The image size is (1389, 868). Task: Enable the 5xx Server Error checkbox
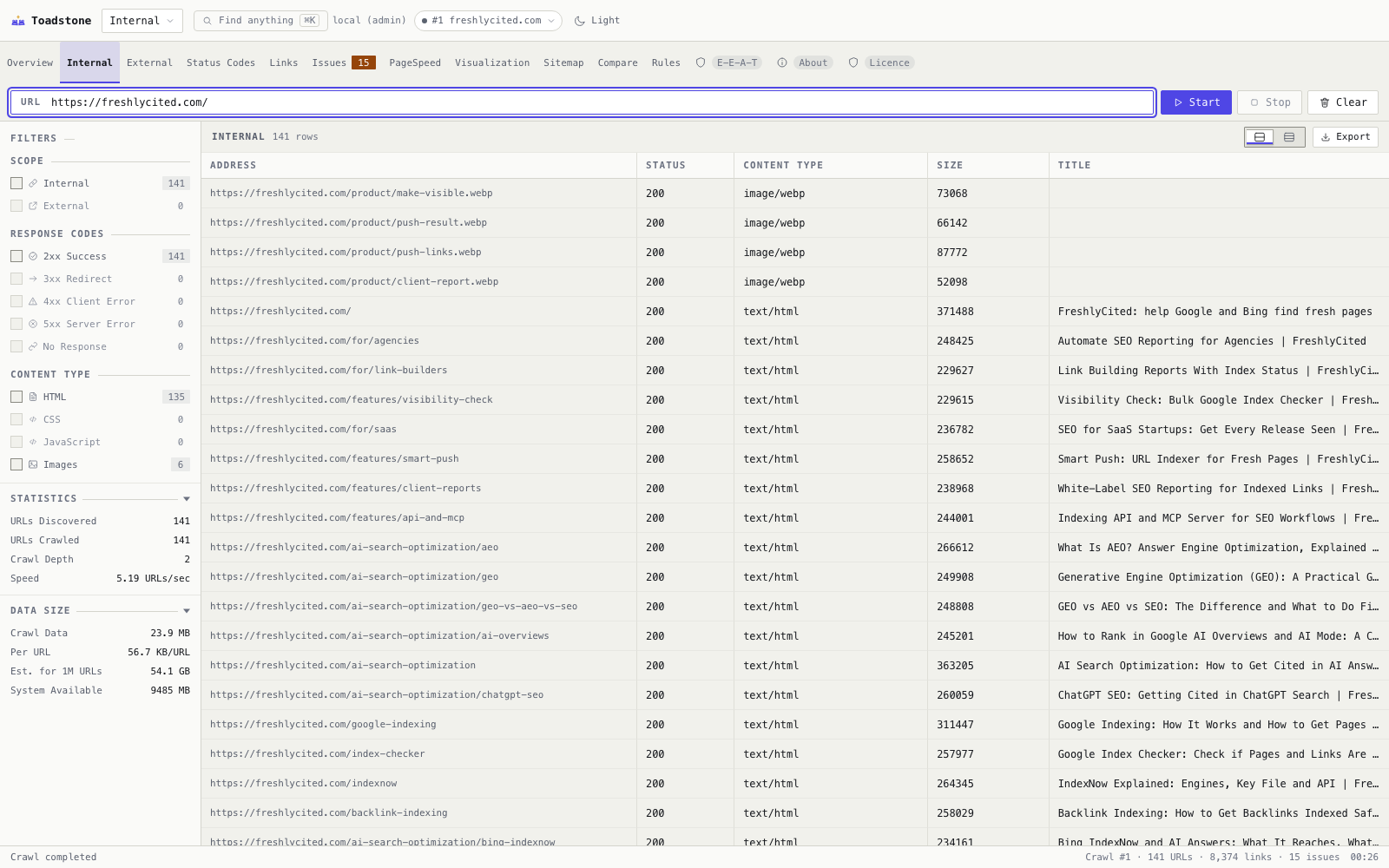coord(16,324)
